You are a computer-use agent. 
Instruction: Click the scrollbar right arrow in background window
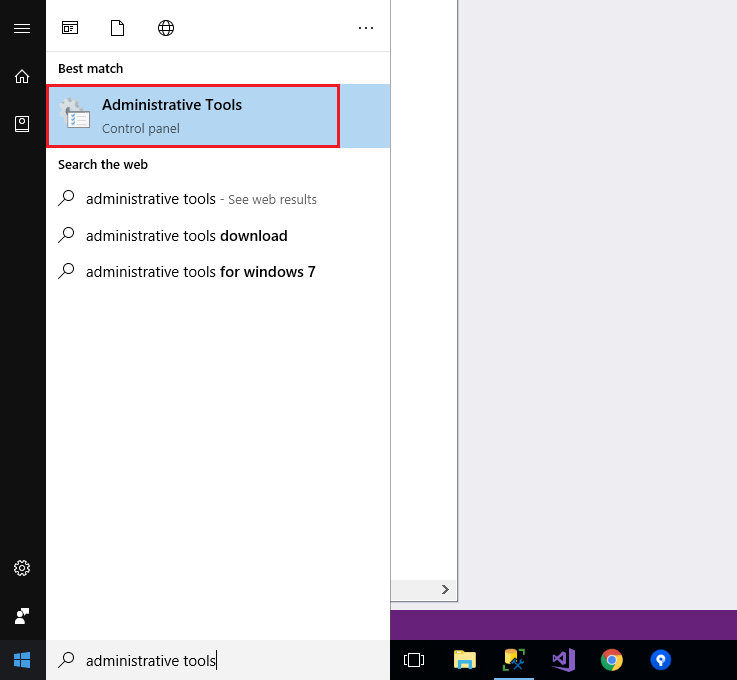[445, 589]
